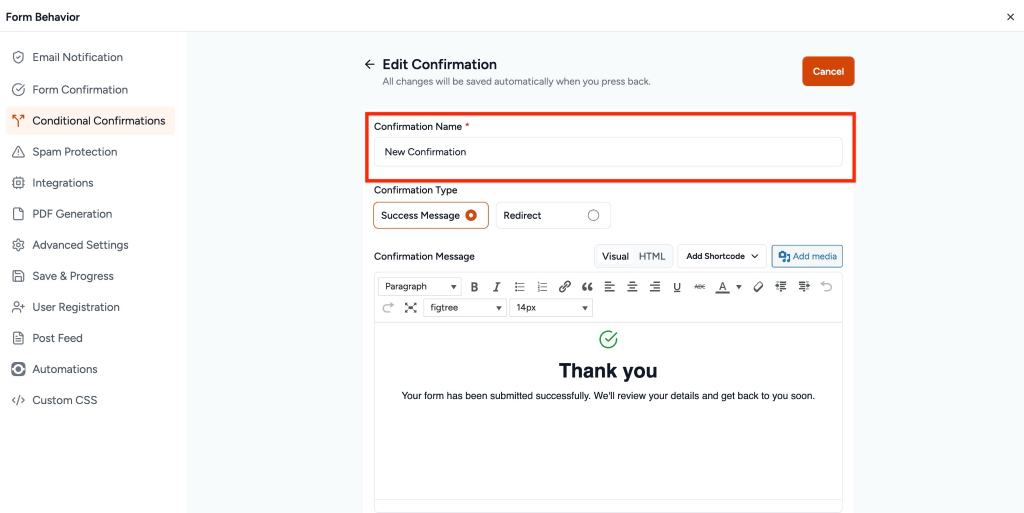Toggle fullscreen editor mode
Screen dimensions: 1024x513
(411, 307)
